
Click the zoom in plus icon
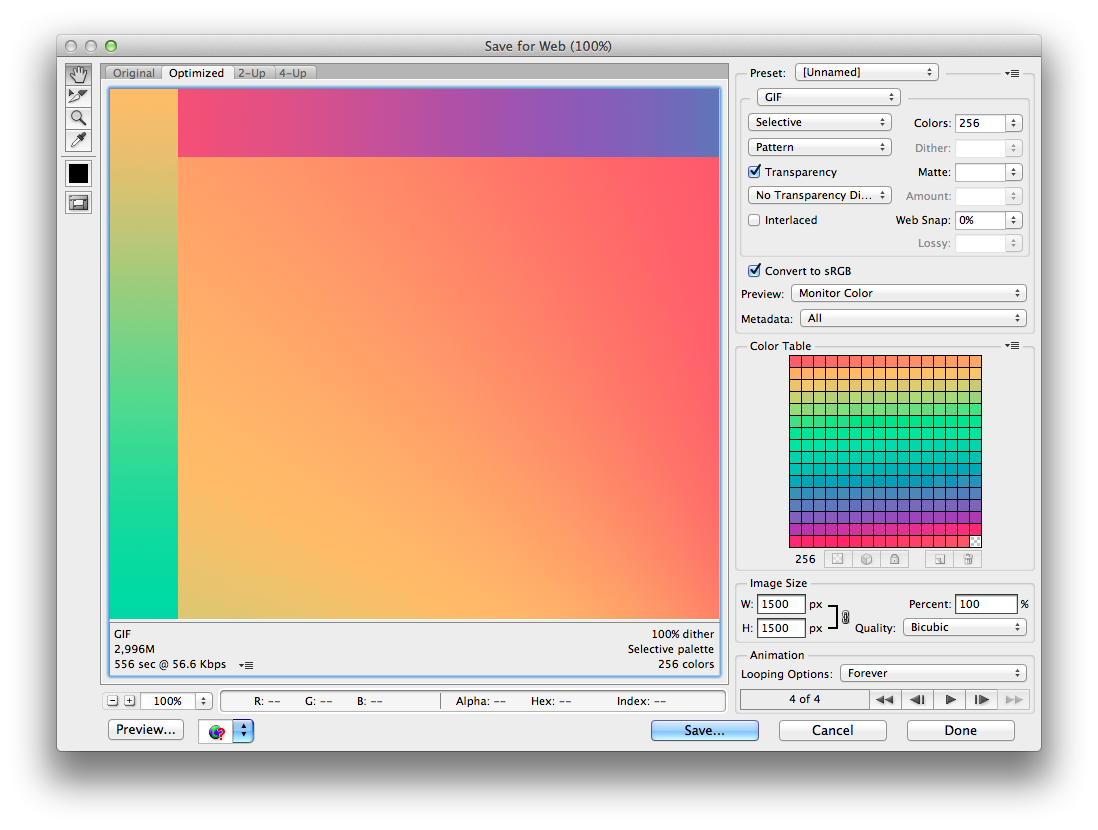(130, 700)
